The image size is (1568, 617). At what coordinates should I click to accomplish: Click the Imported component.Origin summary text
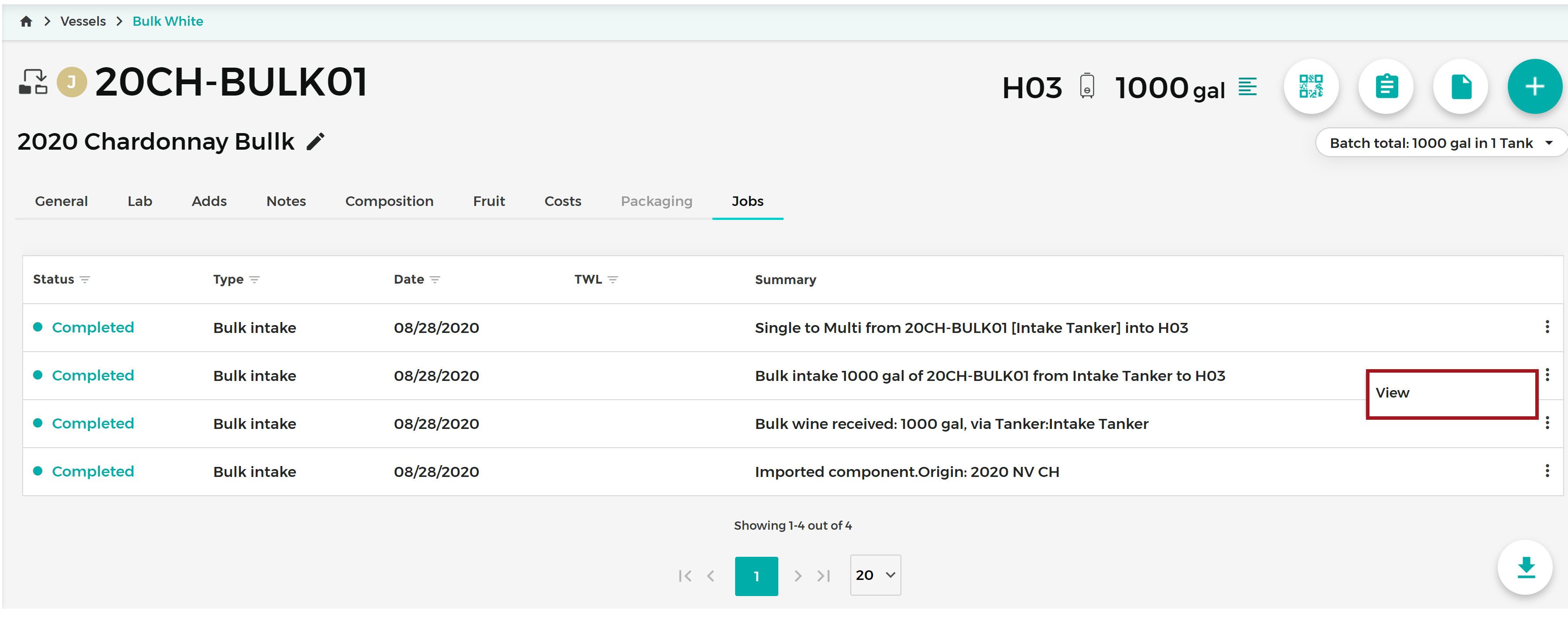(906, 471)
